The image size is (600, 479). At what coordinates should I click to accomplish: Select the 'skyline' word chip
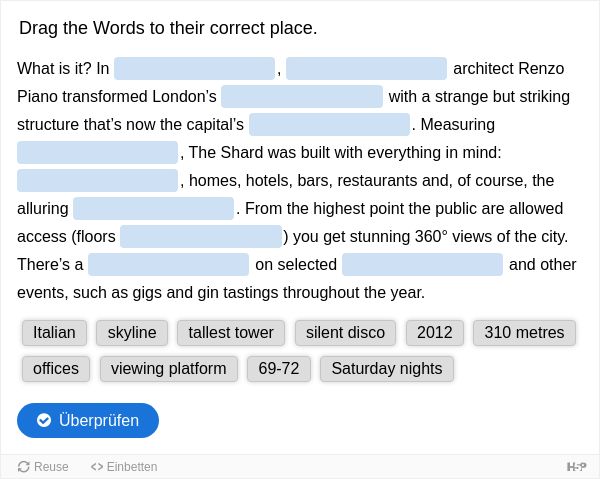132,332
